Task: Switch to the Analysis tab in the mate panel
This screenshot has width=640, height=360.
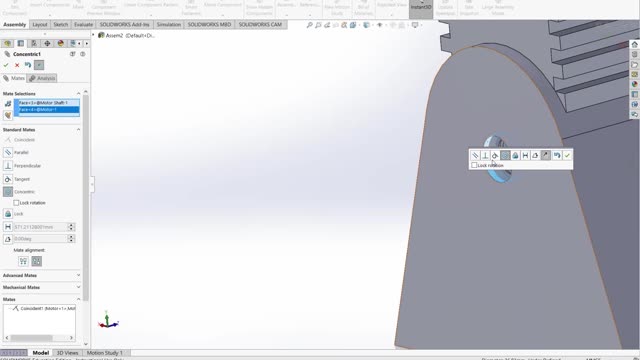Action: (x=42, y=78)
